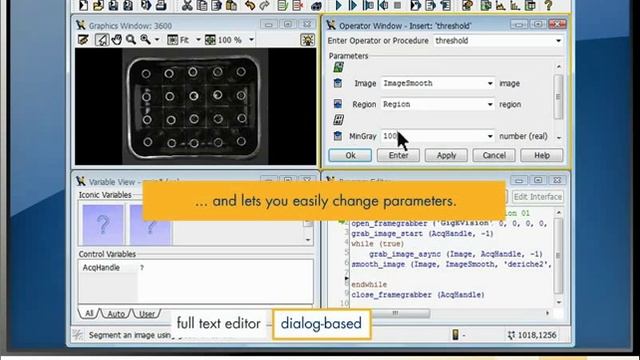
Task: Select the AcqHandle control variable
Action: pos(101,268)
